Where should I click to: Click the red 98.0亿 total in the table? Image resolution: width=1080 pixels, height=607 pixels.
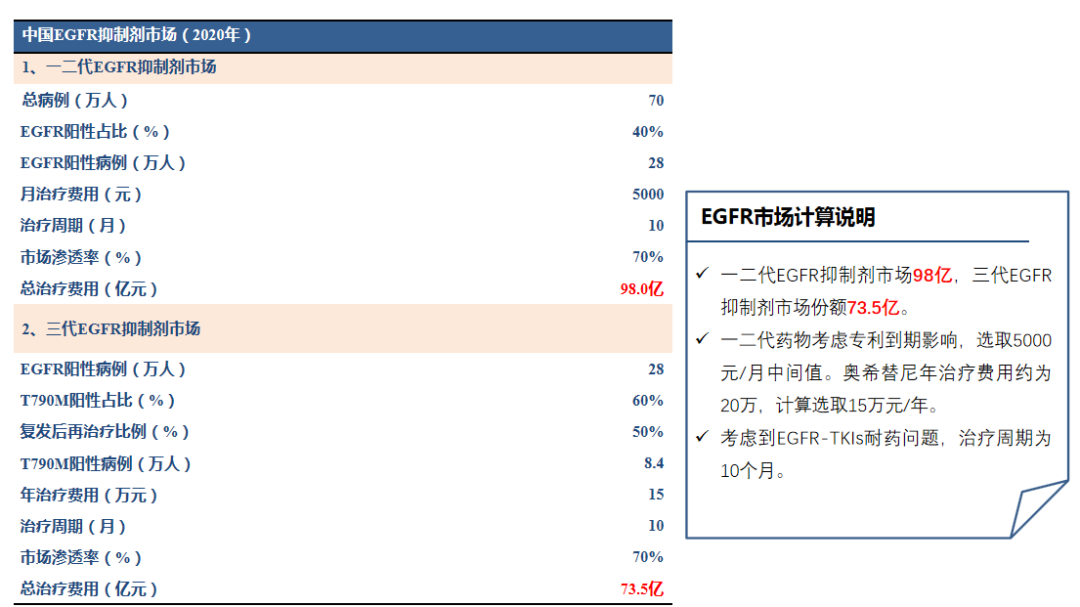click(x=641, y=289)
